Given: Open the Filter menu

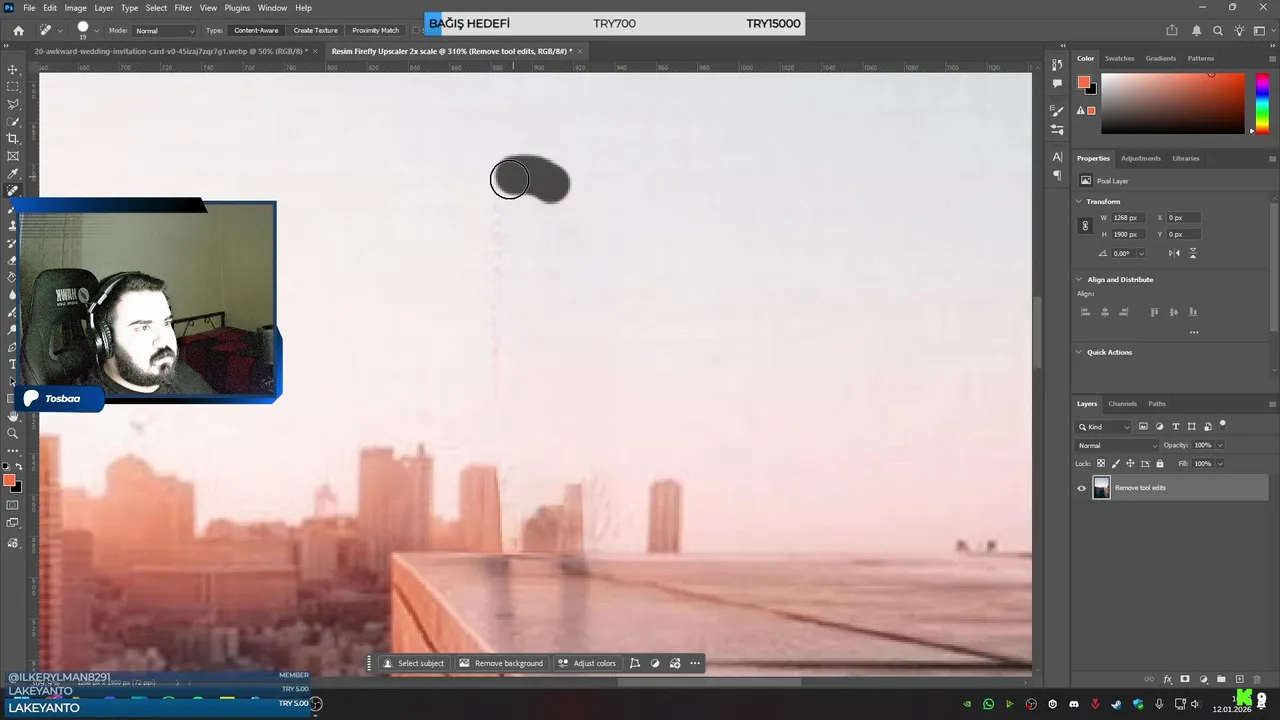Looking at the screenshot, I should (183, 8).
